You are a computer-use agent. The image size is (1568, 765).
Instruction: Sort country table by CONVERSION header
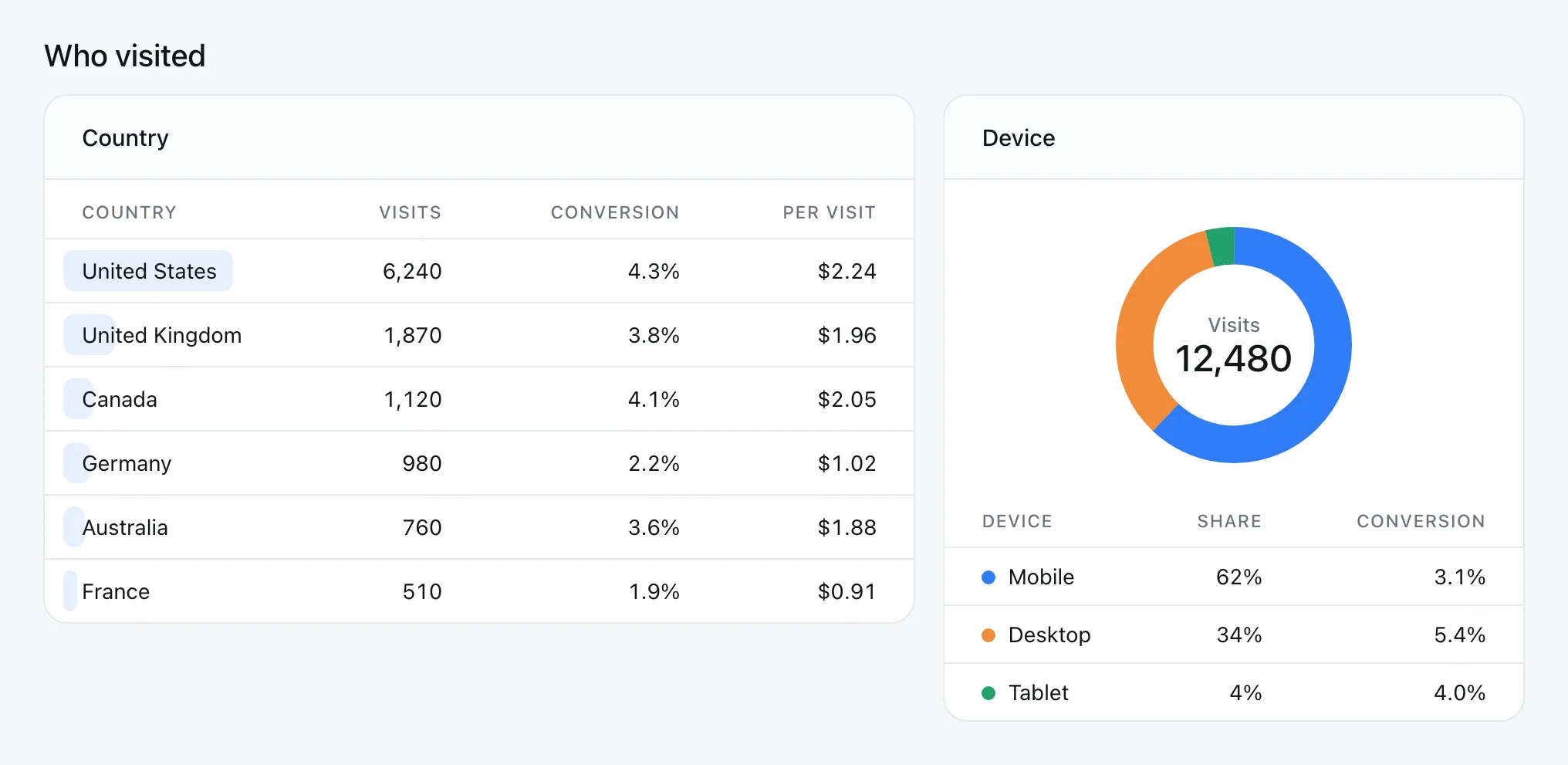615,212
